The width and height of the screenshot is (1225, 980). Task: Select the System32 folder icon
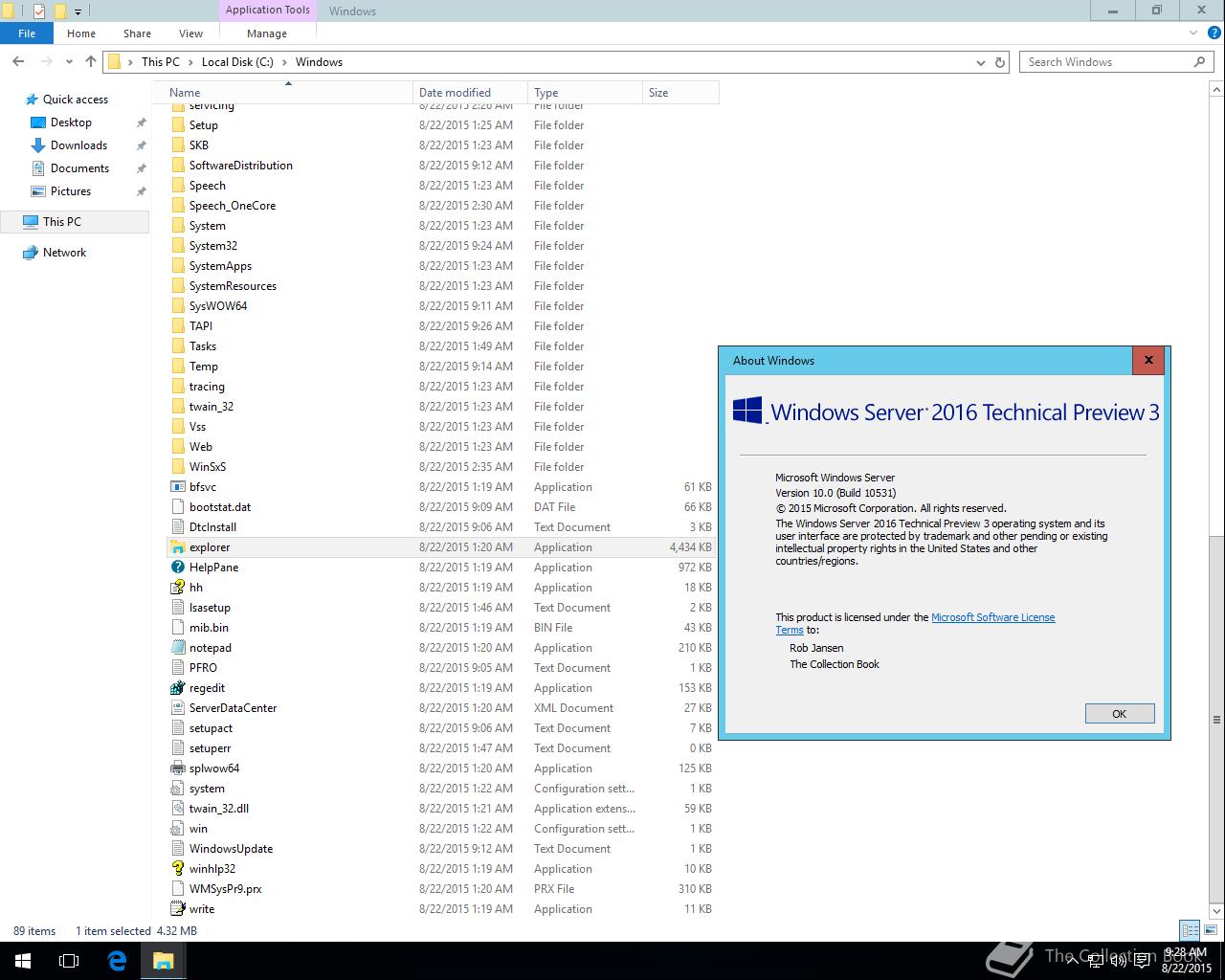(x=177, y=246)
